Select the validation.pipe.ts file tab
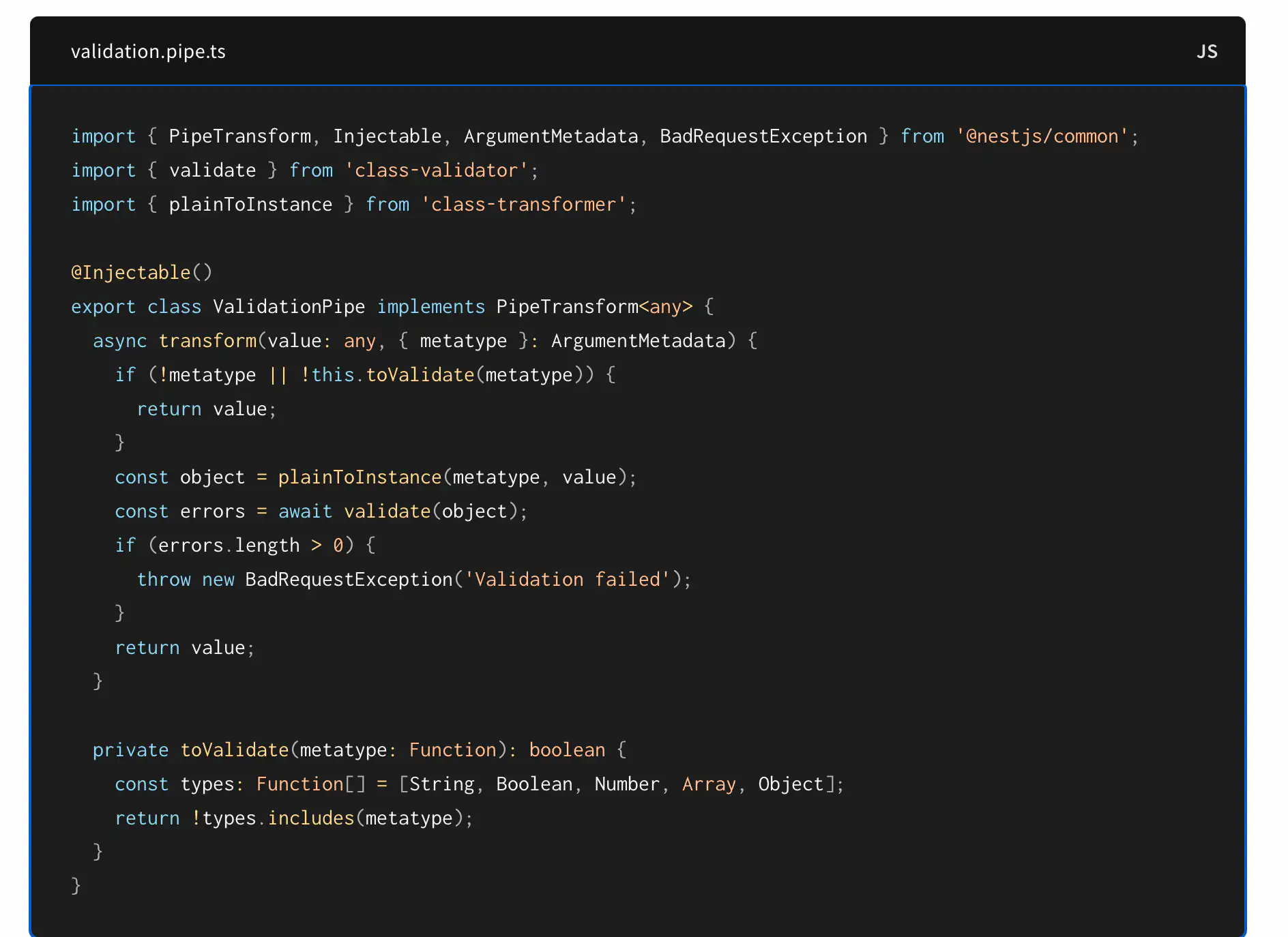1288x937 pixels. point(149,51)
